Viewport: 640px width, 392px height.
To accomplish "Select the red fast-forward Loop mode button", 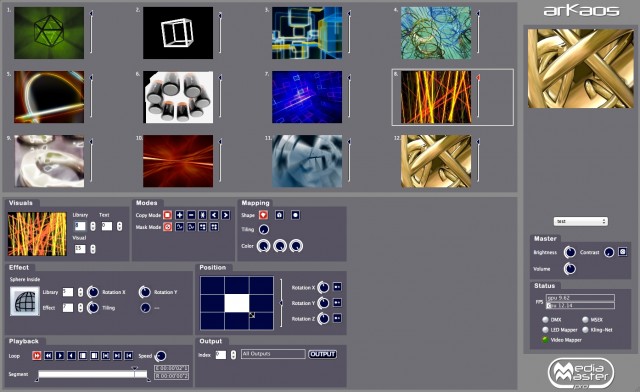I will [37, 356].
